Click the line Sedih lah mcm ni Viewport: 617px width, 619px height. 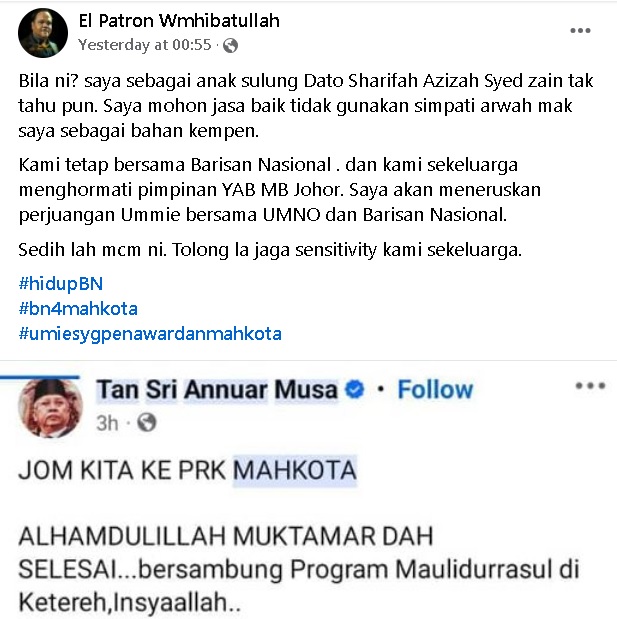coord(270,250)
